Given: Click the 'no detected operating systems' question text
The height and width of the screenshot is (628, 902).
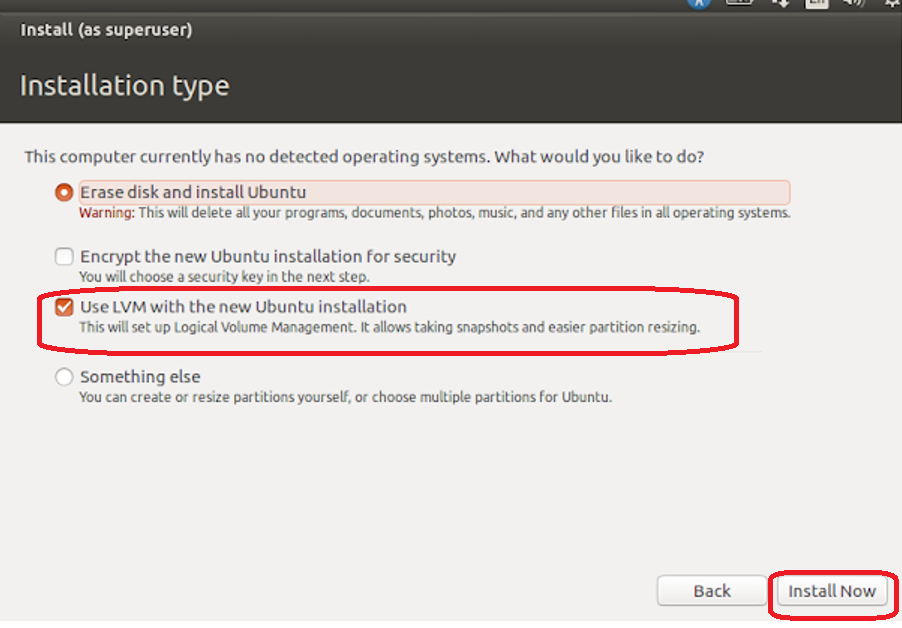Looking at the screenshot, I should (x=364, y=156).
